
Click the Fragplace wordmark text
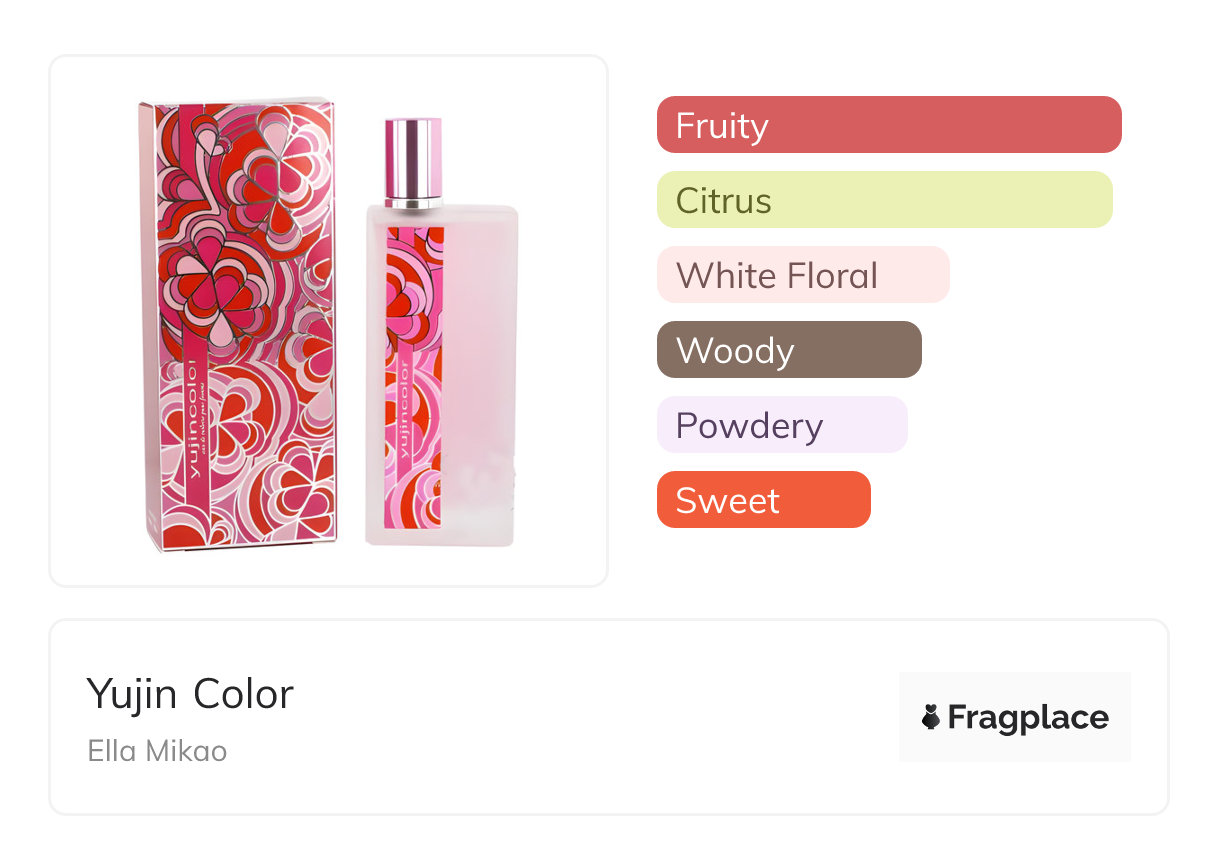coord(1028,718)
